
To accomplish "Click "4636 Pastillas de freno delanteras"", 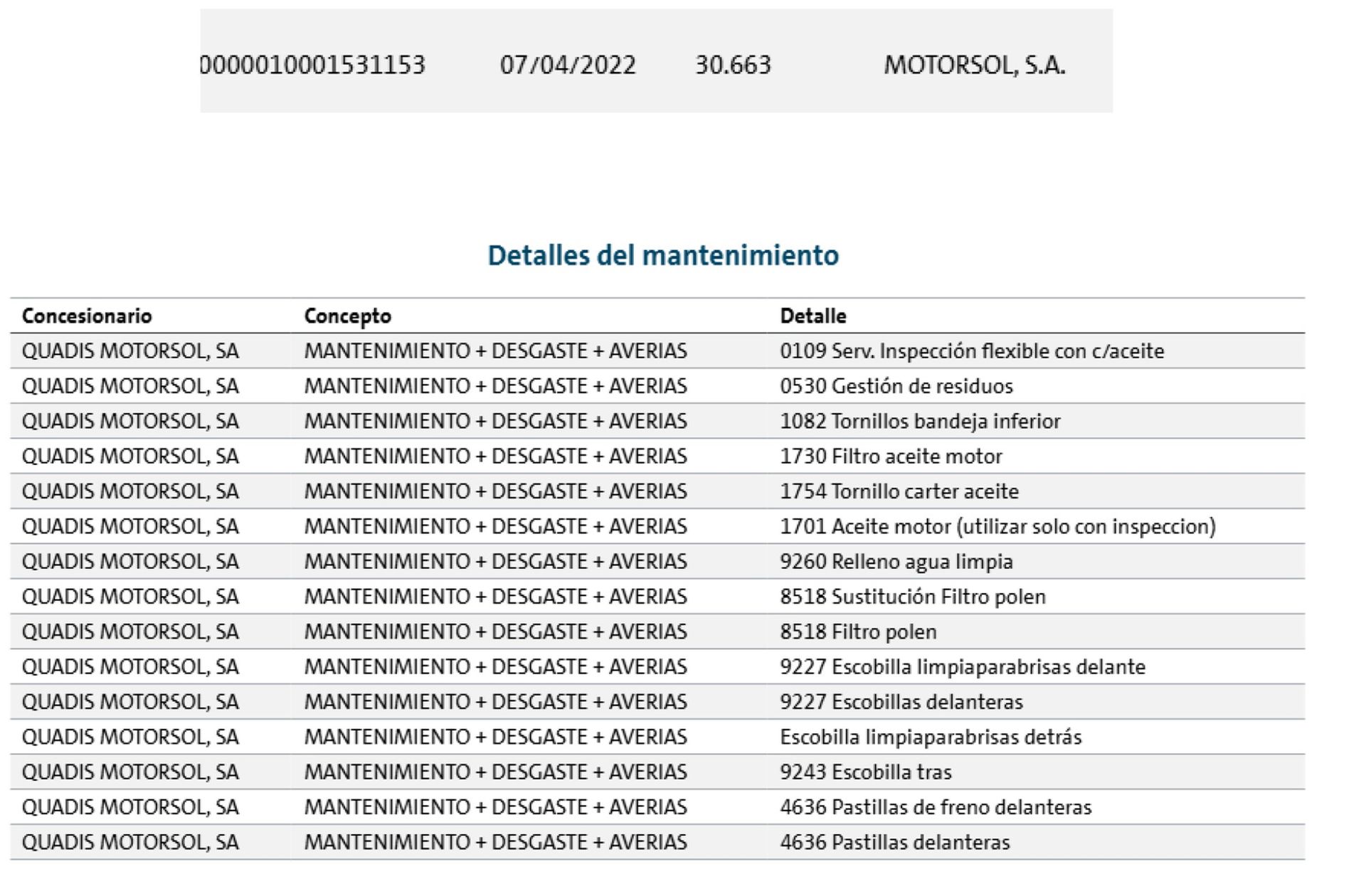I will 936,807.
